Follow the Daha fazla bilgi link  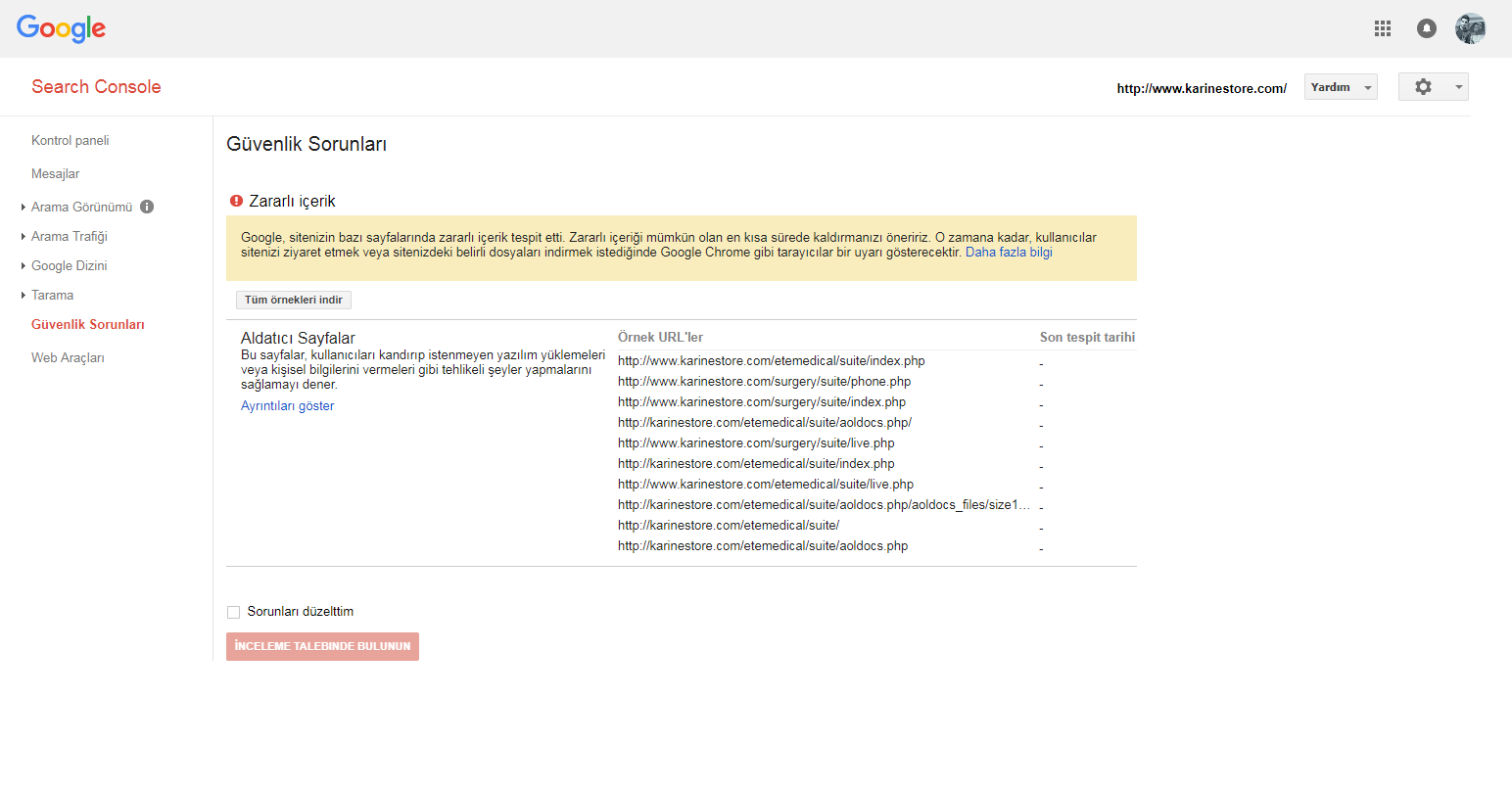coord(1009,252)
